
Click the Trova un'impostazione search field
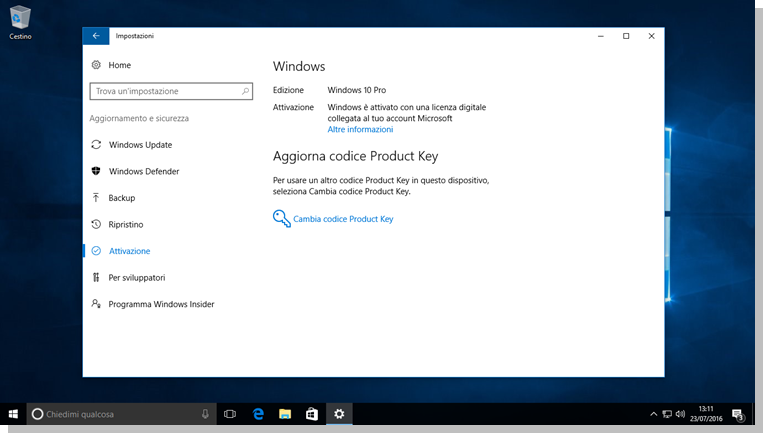[165, 91]
